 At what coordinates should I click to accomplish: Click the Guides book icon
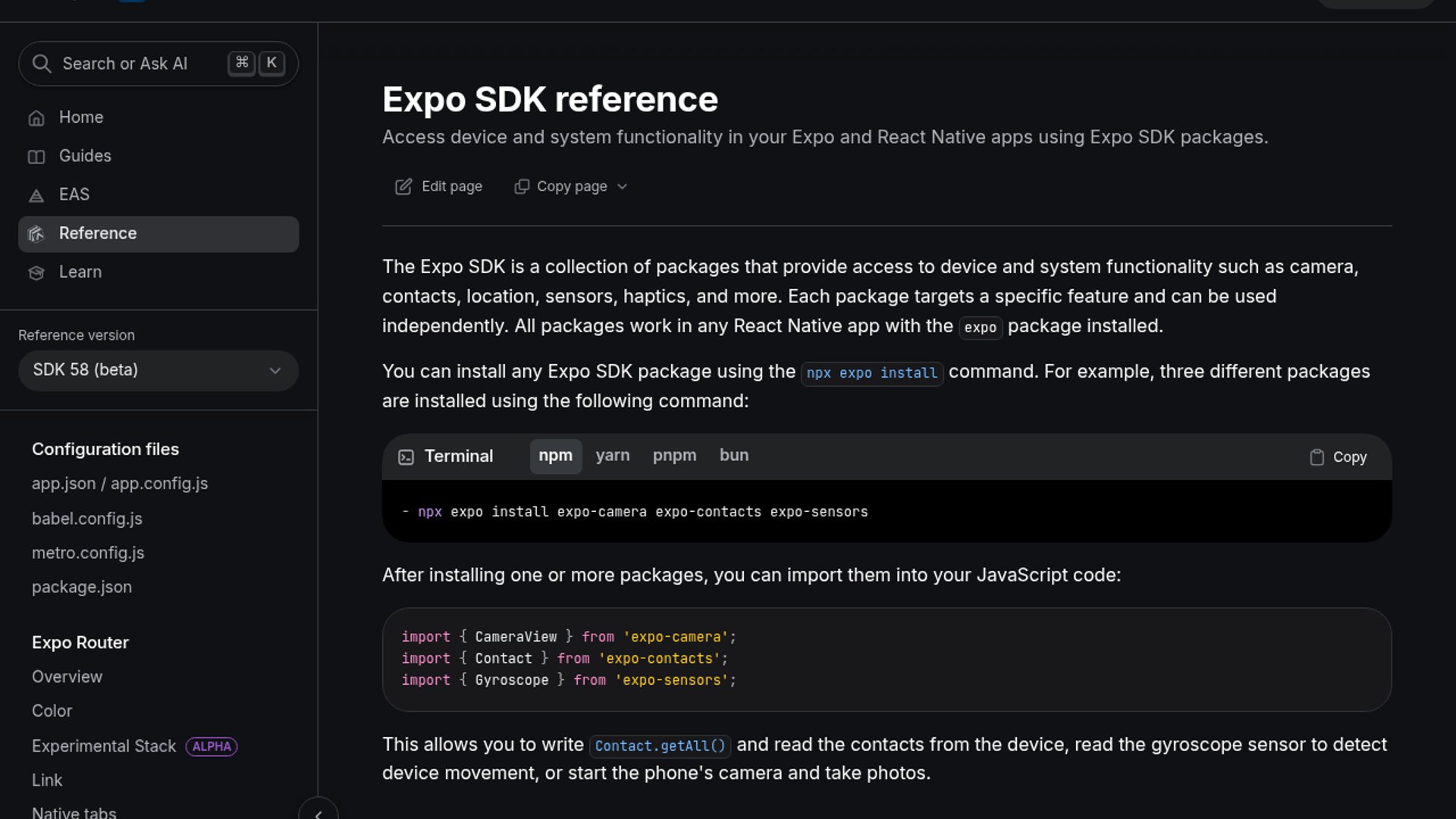coord(36,157)
